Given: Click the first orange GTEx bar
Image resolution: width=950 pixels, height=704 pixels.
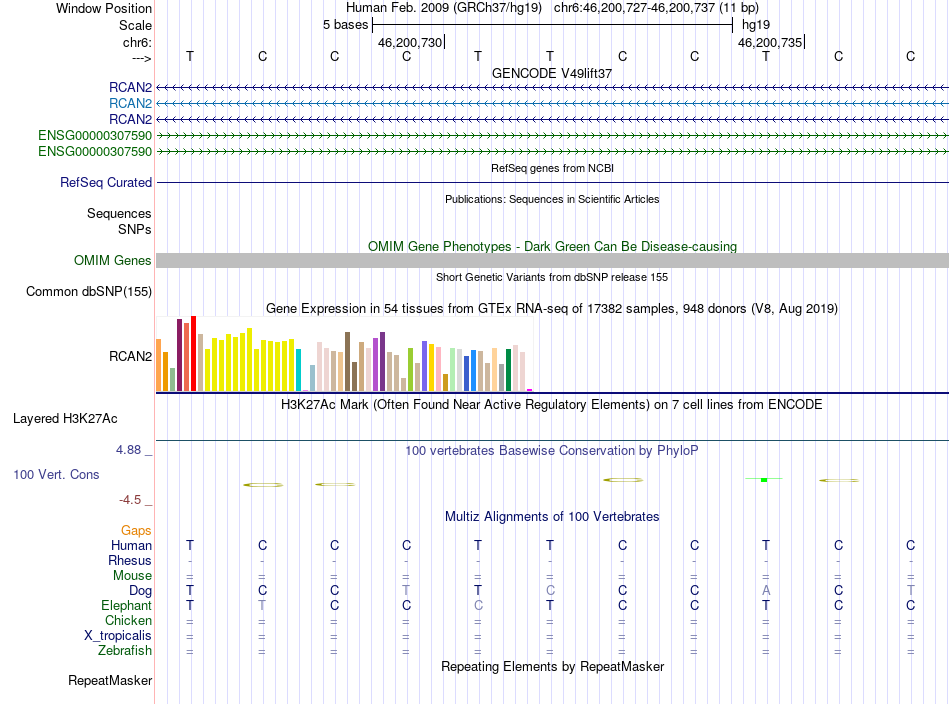Looking at the screenshot, I should click(x=159, y=365).
